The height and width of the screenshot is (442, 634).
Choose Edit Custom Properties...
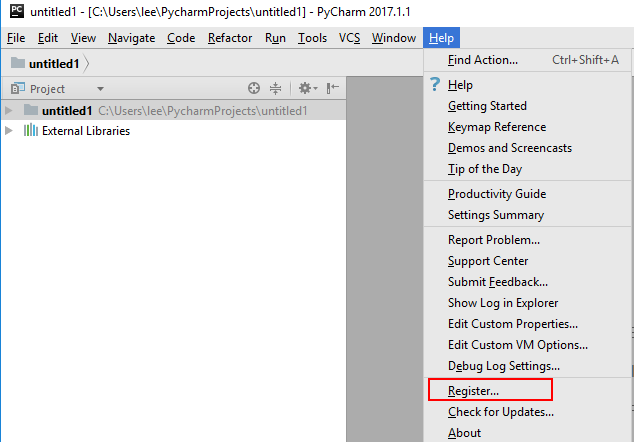[528, 324]
